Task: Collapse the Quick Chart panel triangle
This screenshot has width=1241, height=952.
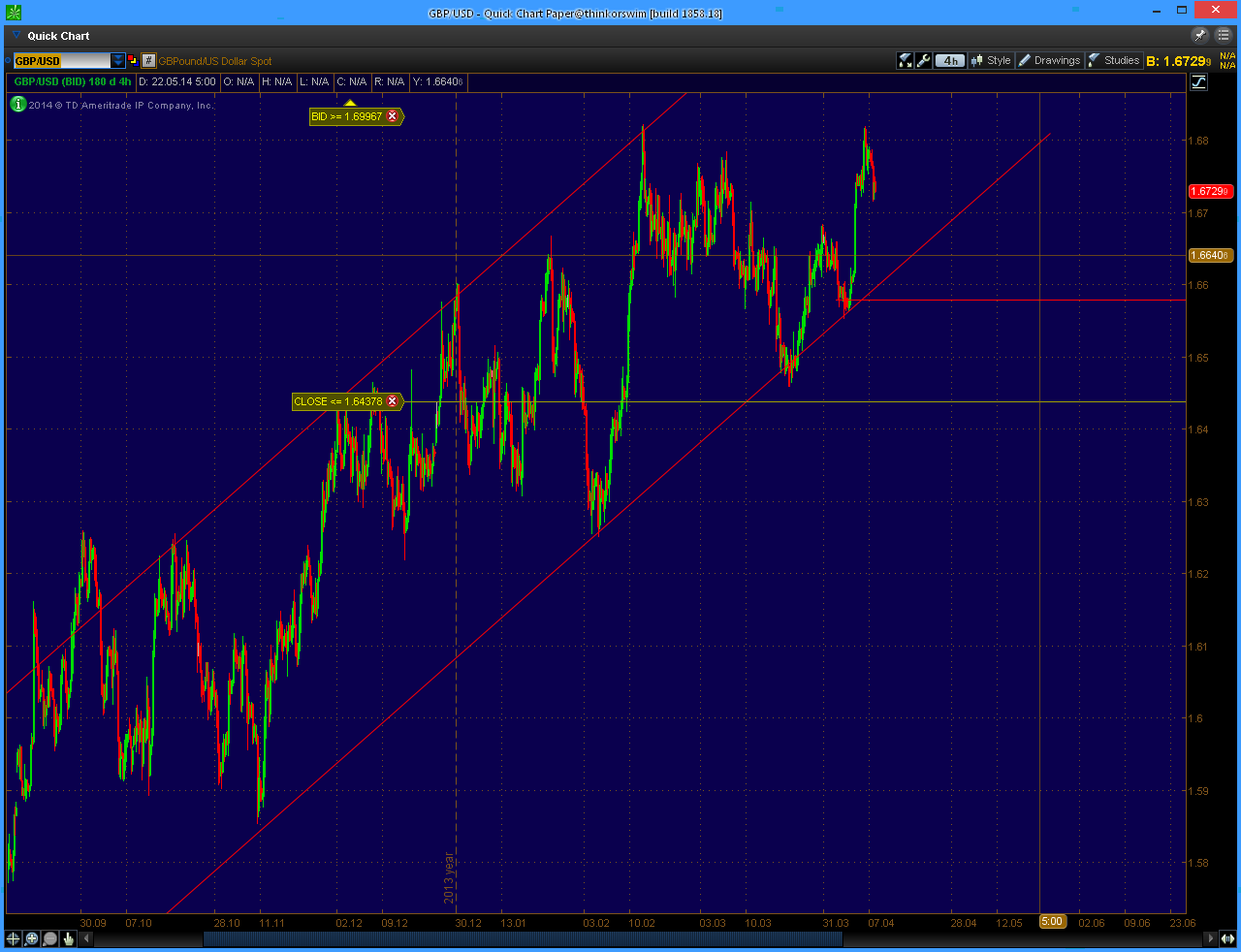Action: 16,35
